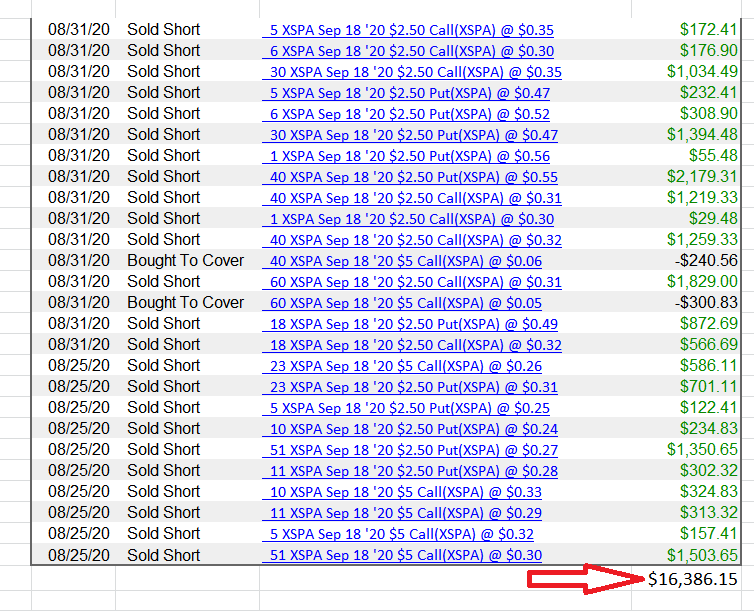
Task: Open link 18 XSPA $2.50 Put @ $0.49
Action: [x=410, y=324]
